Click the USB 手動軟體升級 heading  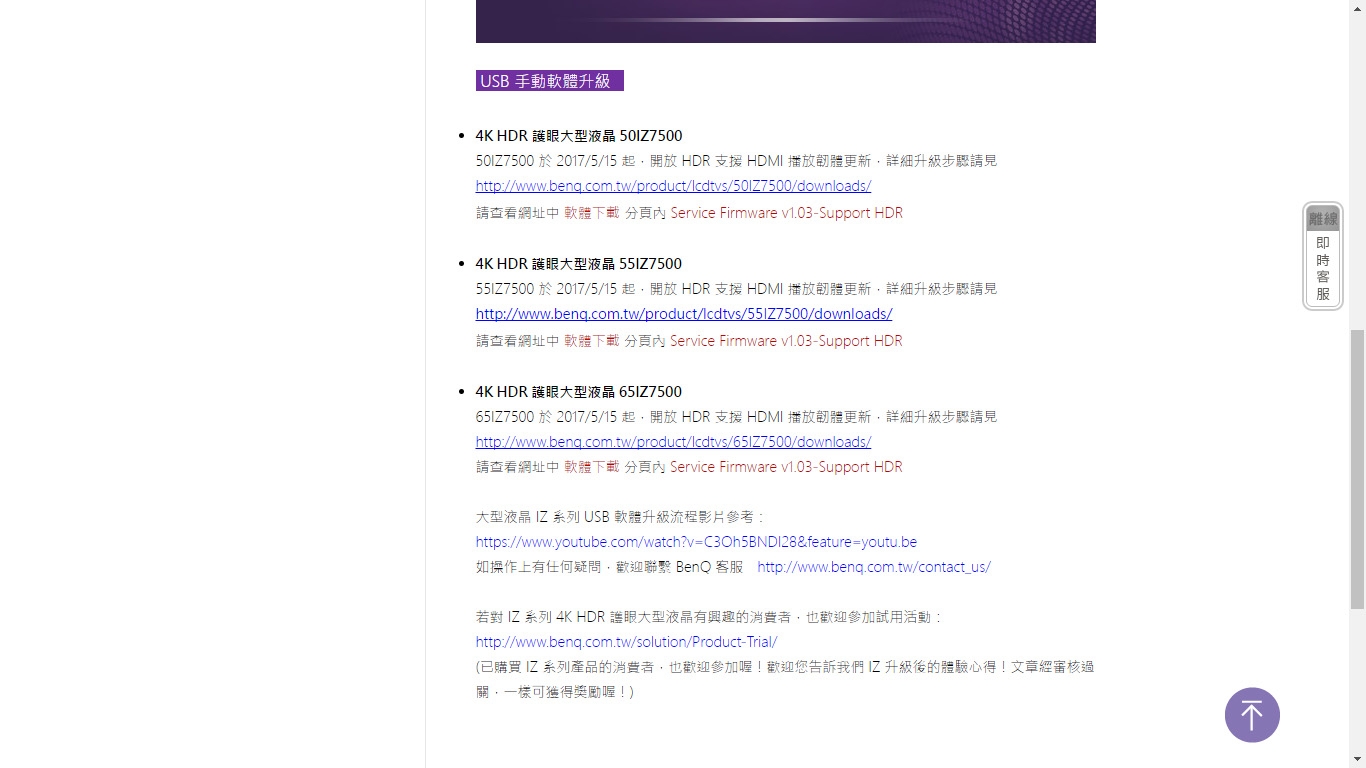coord(550,81)
